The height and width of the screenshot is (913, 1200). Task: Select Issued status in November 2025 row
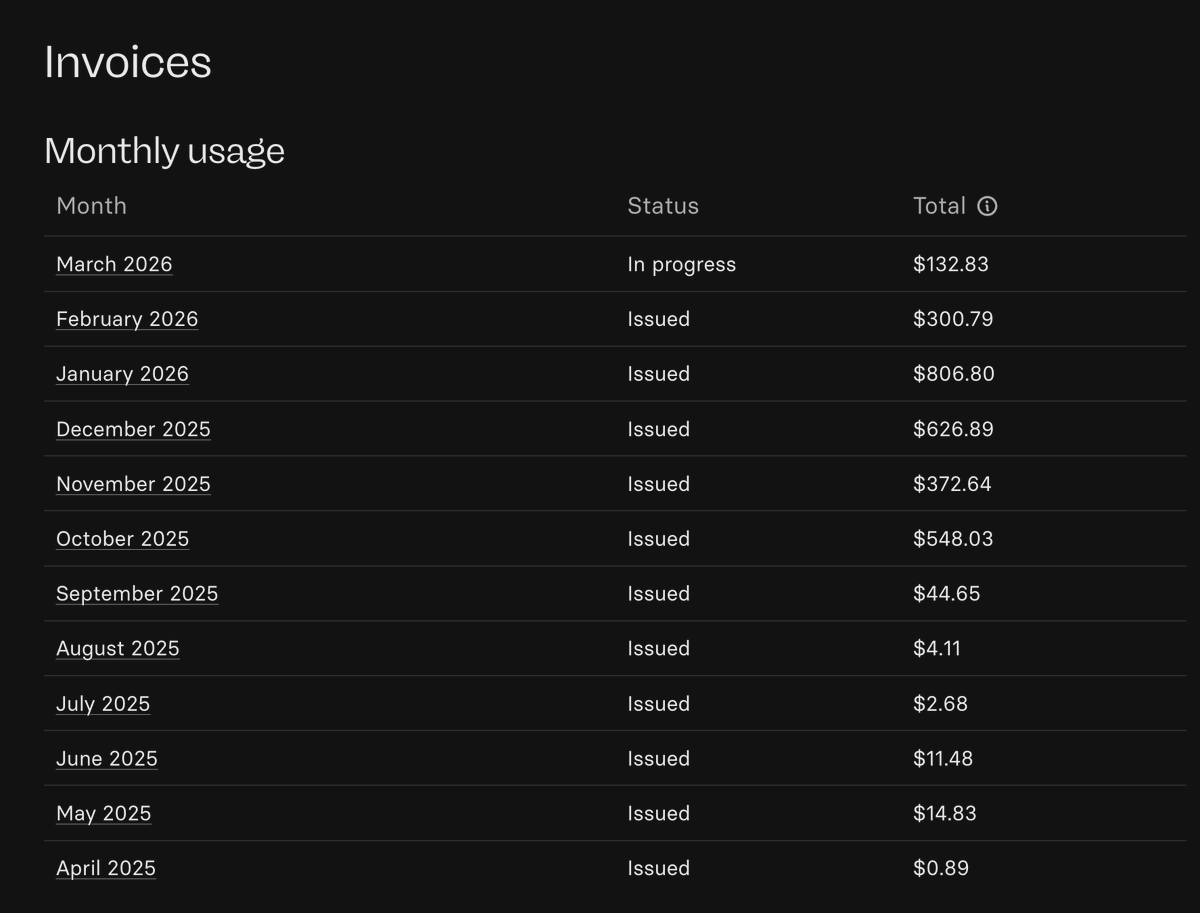659,484
